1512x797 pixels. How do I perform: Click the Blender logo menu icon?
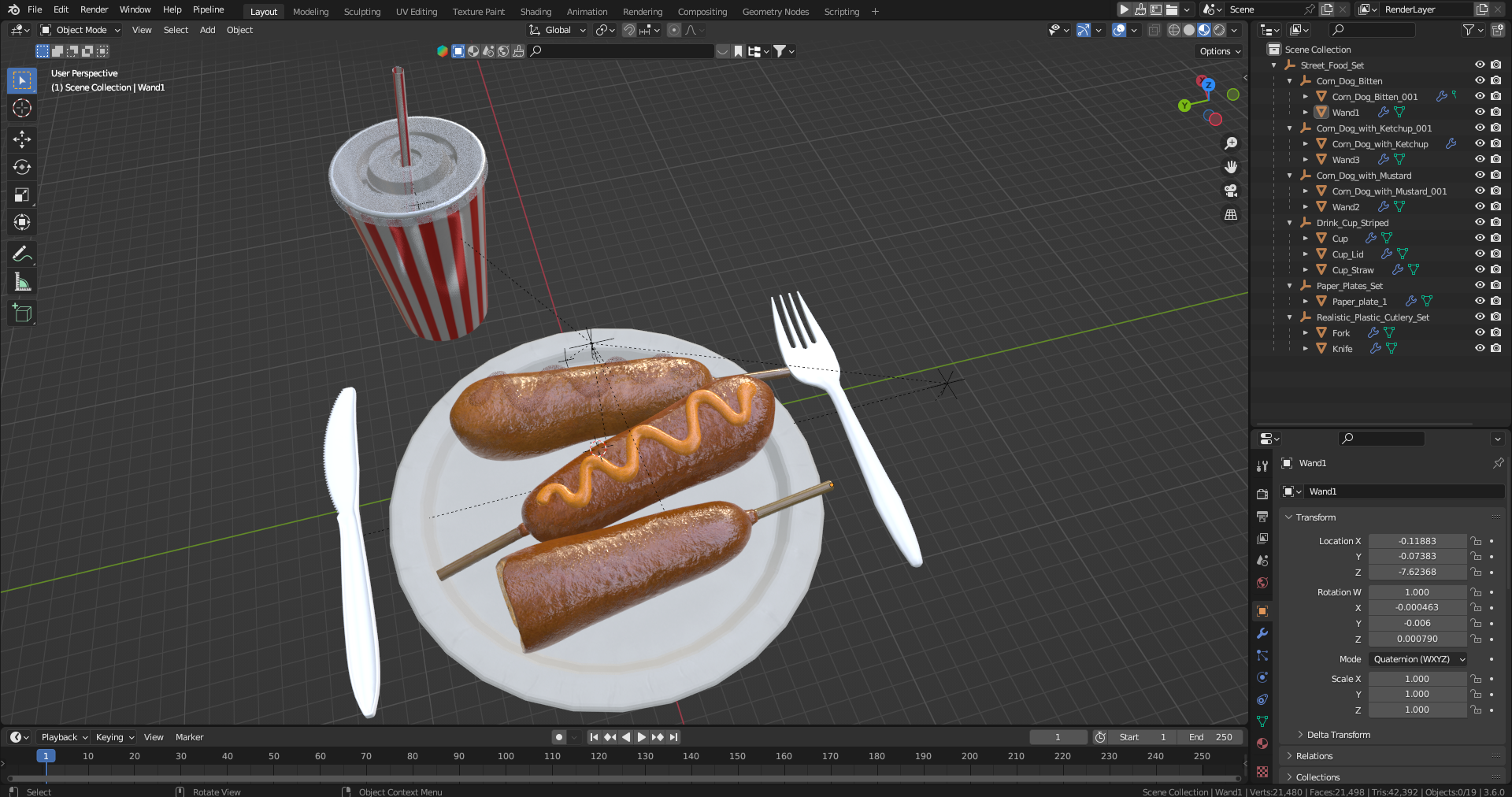[13, 9]
